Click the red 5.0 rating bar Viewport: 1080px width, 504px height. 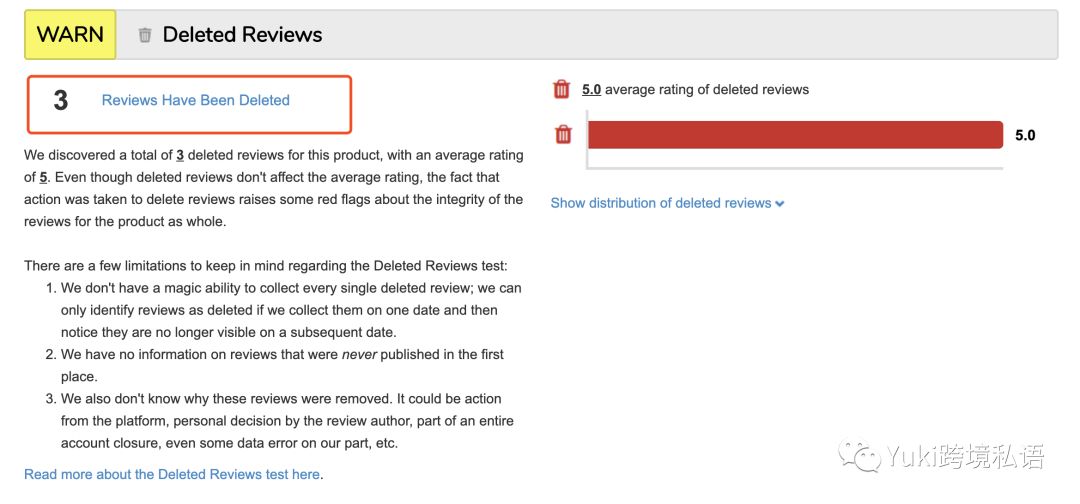[795, 135]
